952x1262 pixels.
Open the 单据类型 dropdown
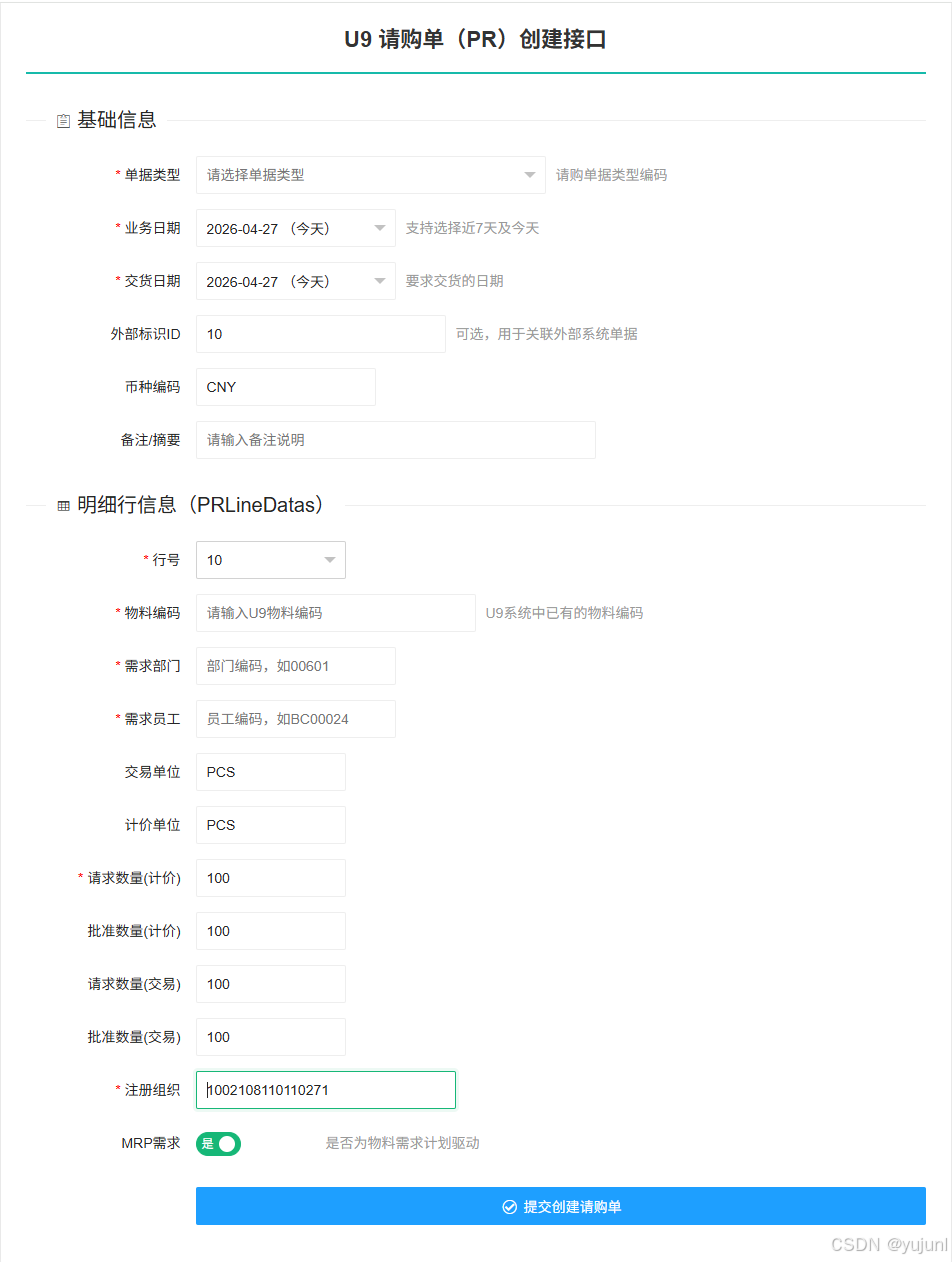pyautogui.click(x=371, y=175)
